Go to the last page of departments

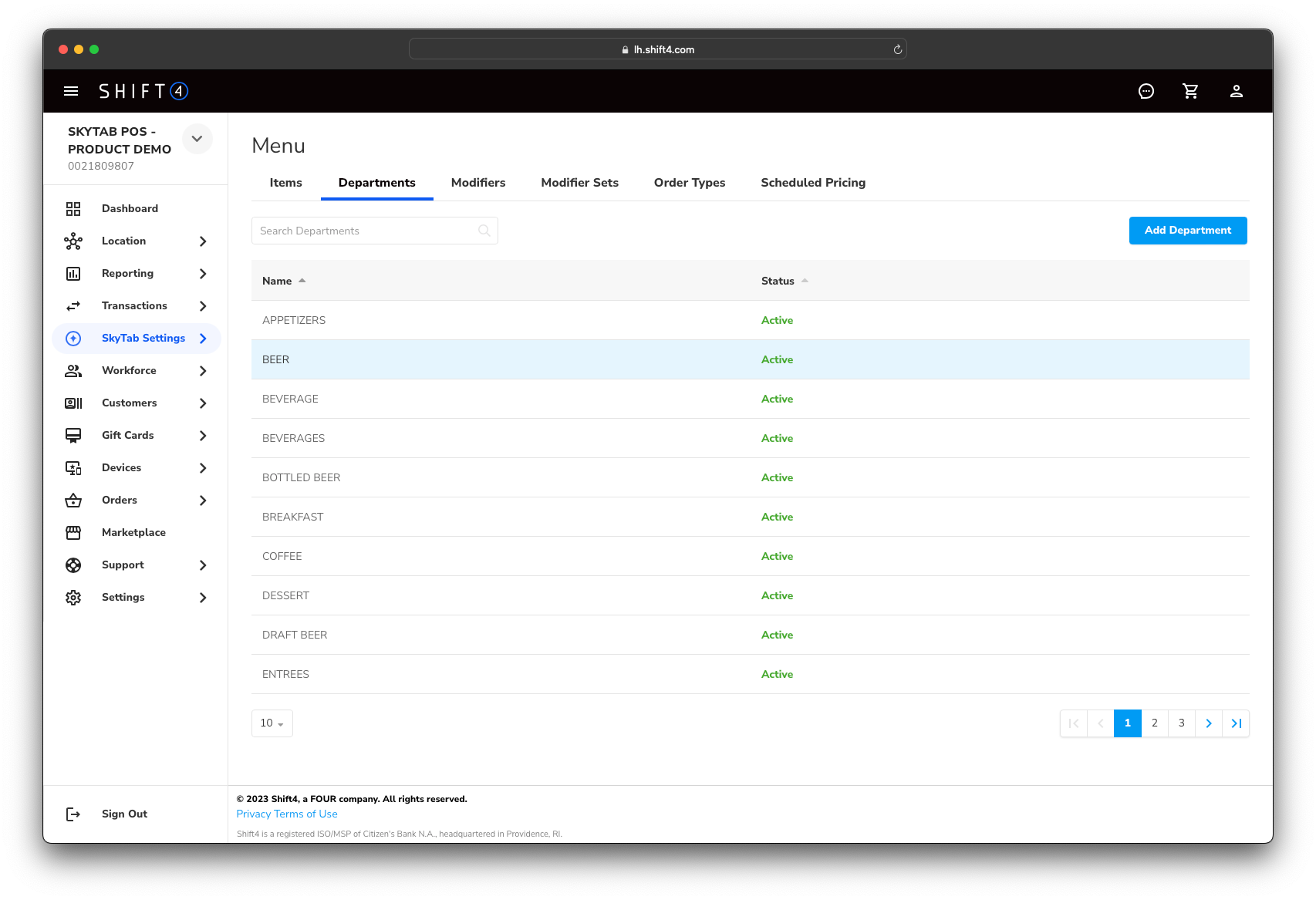[x=1236, y=723]
